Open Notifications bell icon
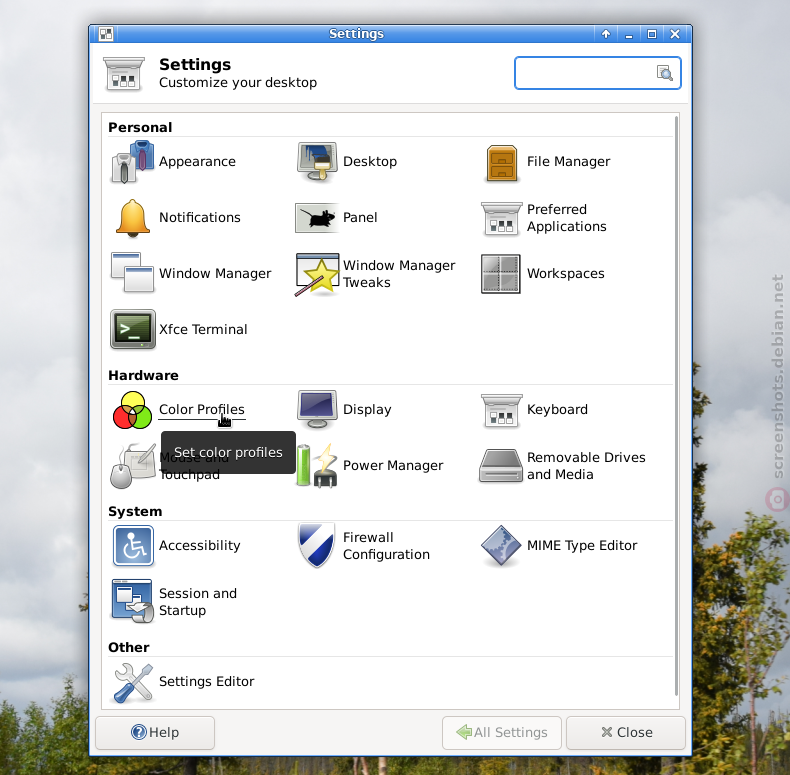 pyautogui.click(x=133, y=218)
